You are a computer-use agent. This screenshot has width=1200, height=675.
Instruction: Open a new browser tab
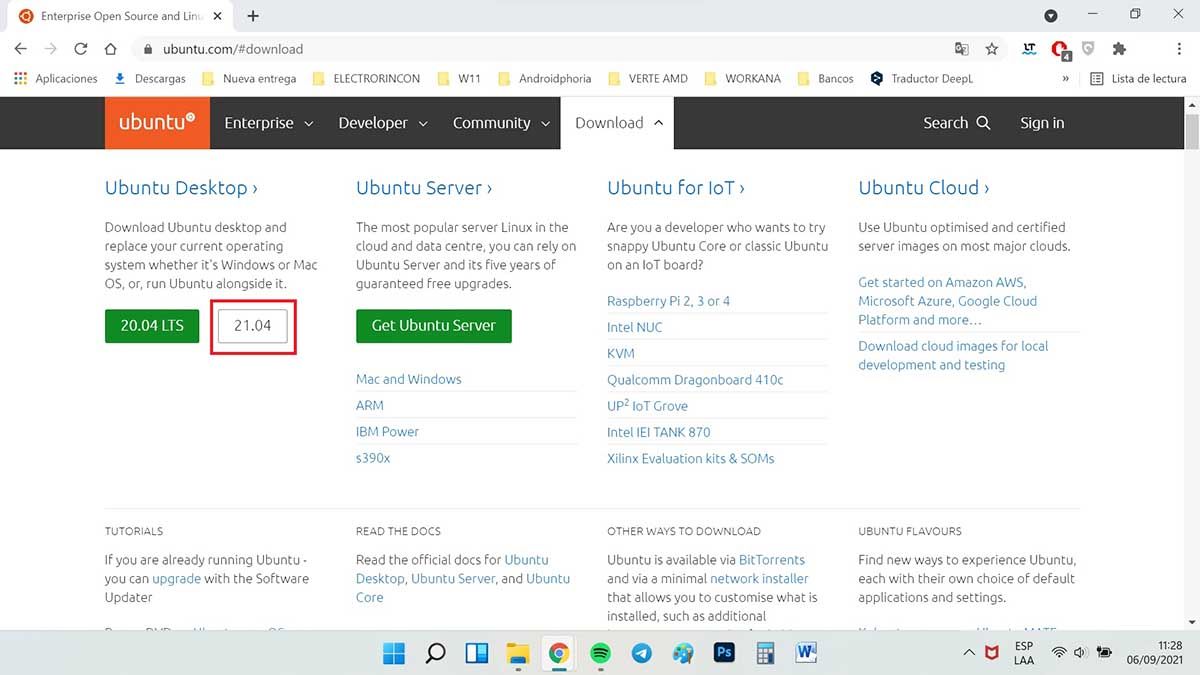pyautogui.click(x=253, y=16)
